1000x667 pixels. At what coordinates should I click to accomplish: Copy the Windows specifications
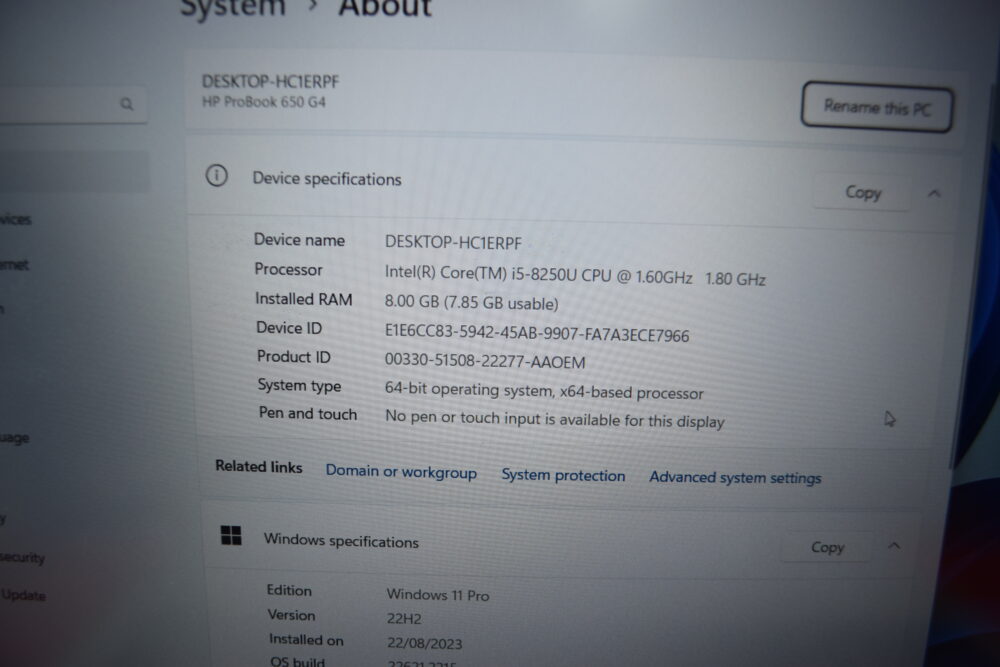coord(827,547)
